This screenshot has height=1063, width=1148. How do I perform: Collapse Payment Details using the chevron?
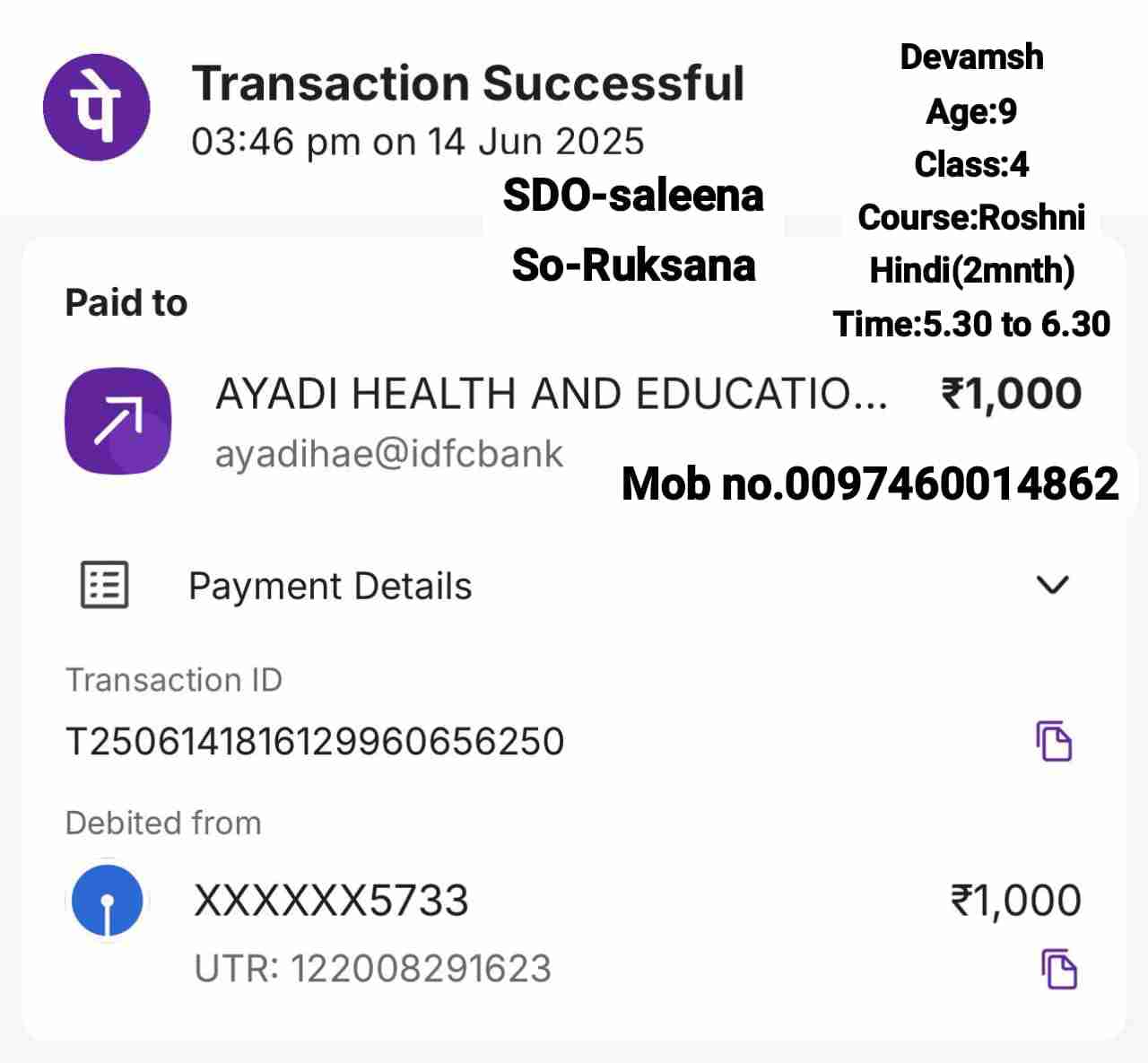[x=1052, y=585]
